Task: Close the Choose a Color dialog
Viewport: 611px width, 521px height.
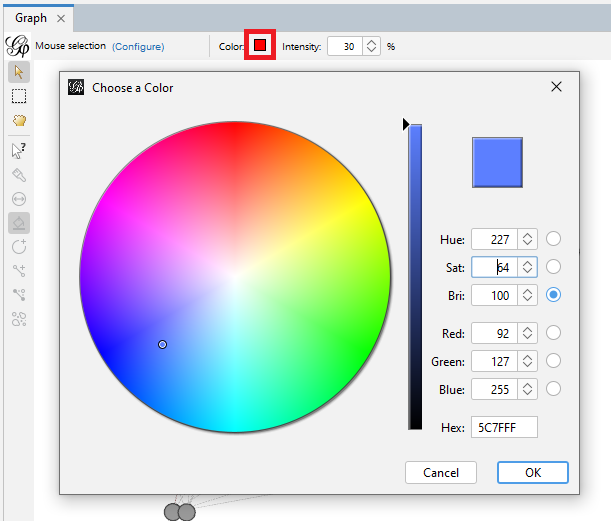Action: click(556, 87)
